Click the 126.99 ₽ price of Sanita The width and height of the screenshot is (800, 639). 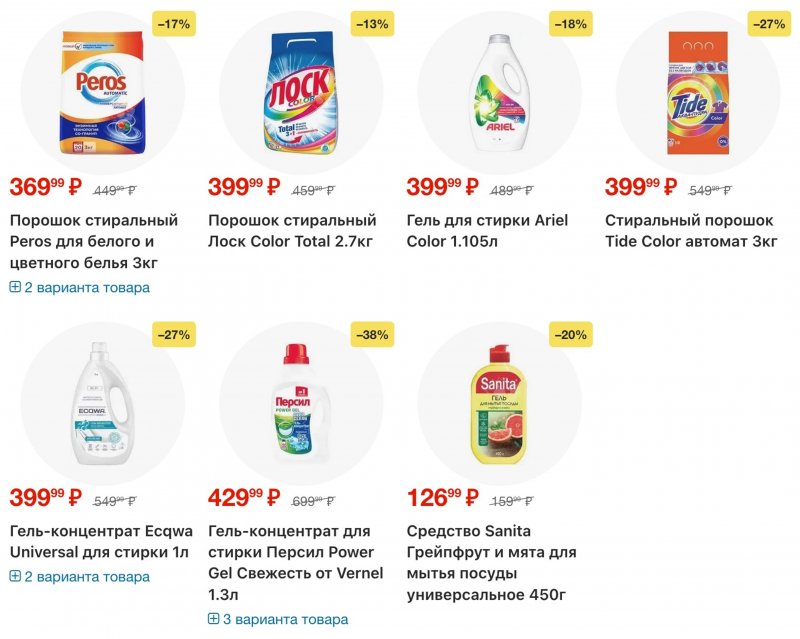tap(442, 497)
